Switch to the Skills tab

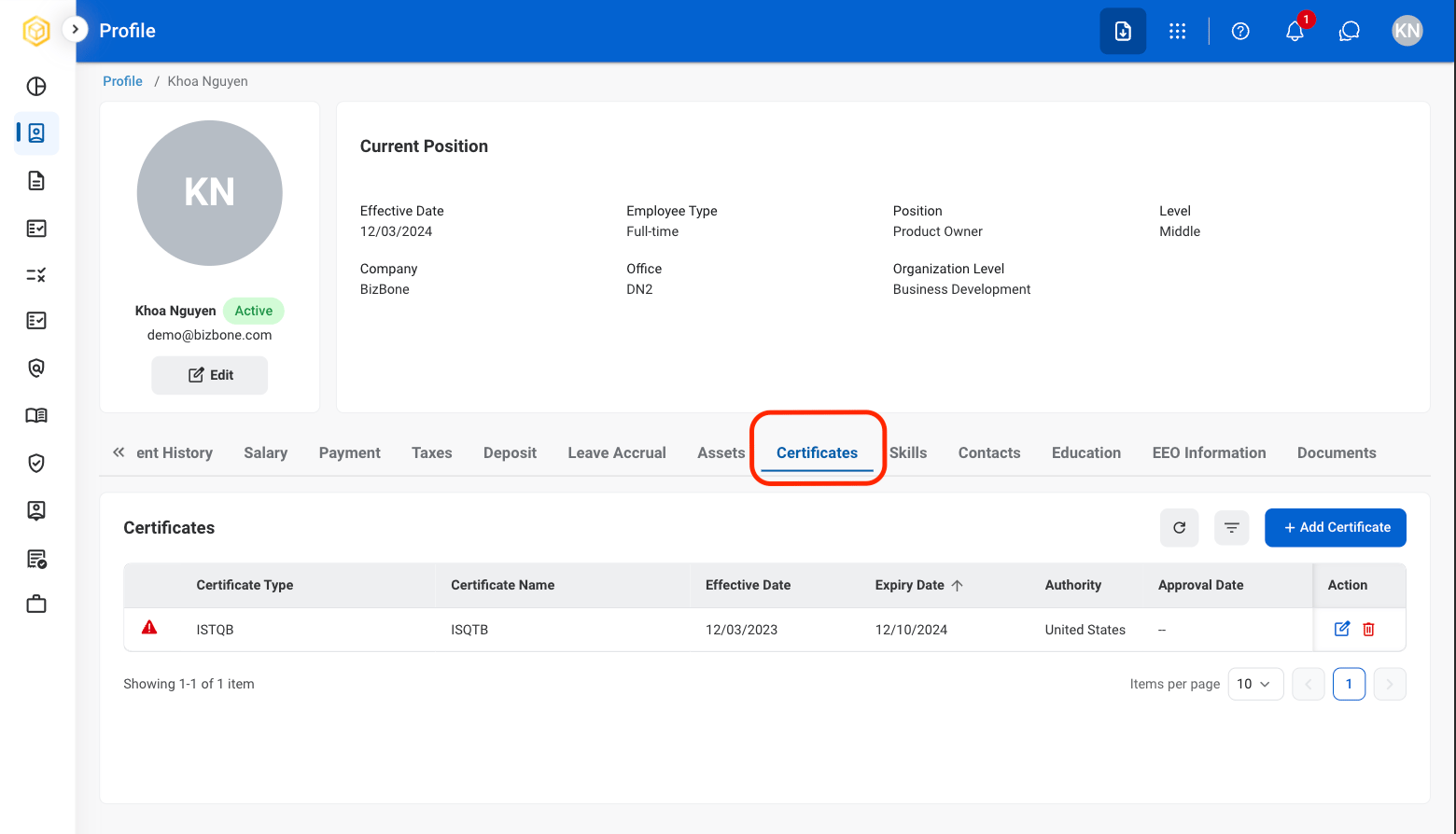click(x=908, y=452)
